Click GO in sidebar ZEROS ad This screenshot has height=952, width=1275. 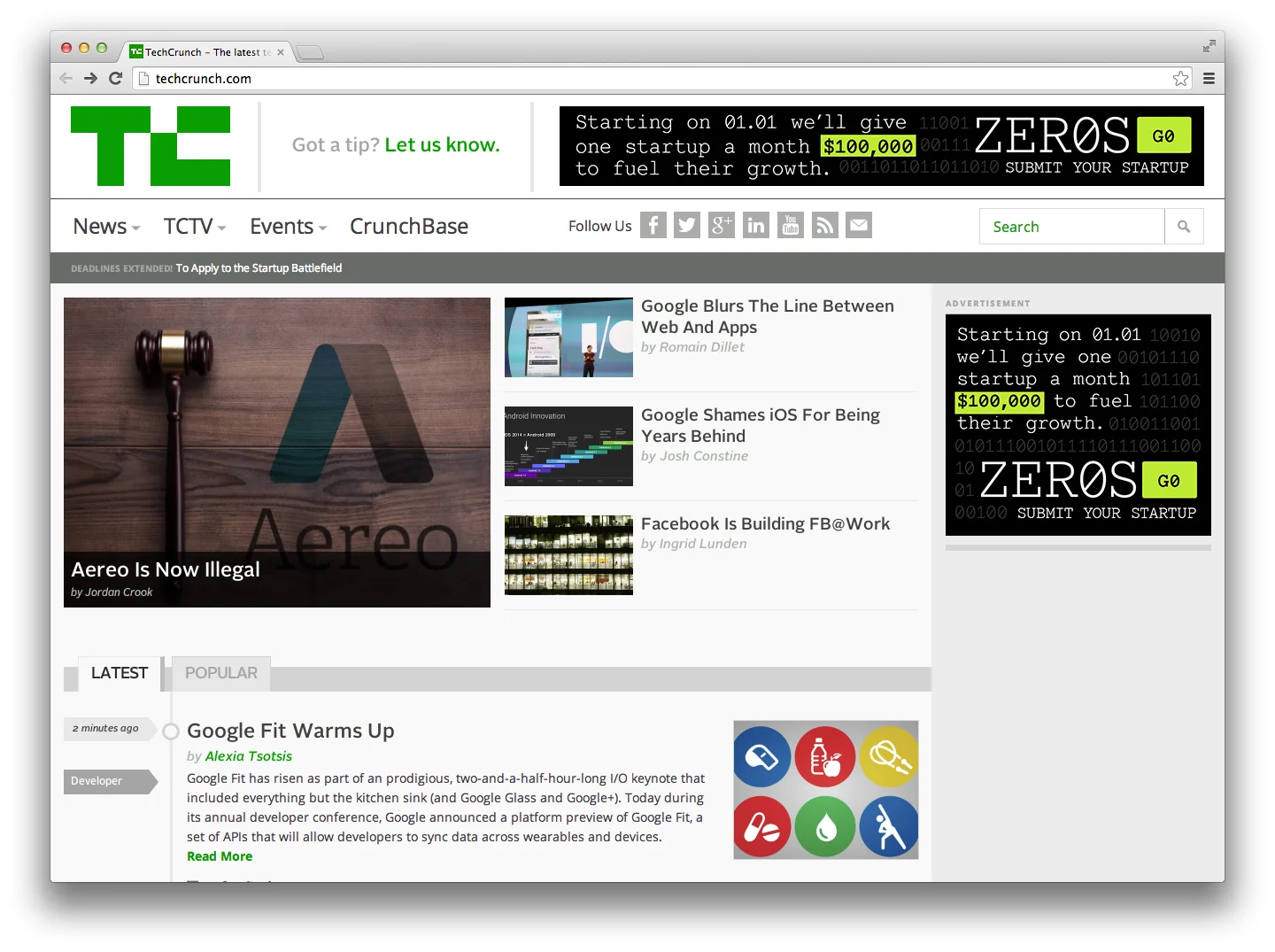point(1169,481)
